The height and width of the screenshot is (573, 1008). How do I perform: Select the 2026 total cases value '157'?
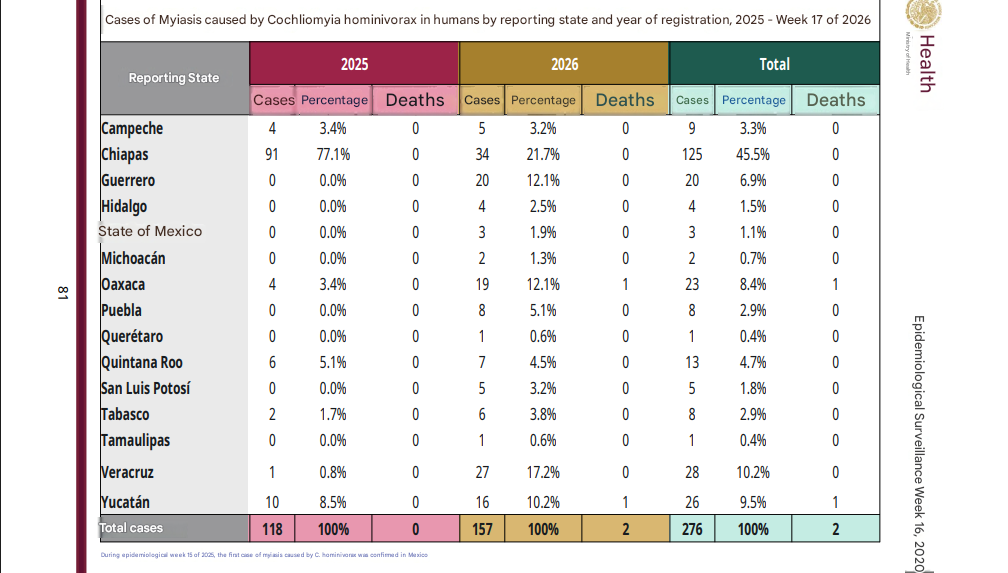(x=482, y=529)
